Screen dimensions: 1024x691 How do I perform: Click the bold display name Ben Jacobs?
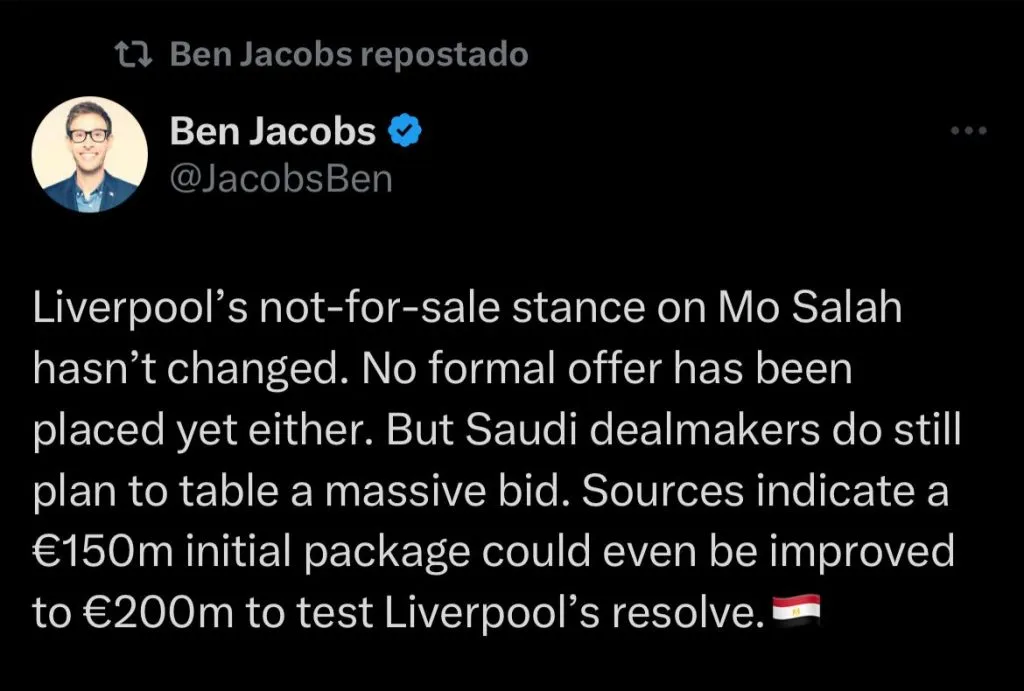273,131
